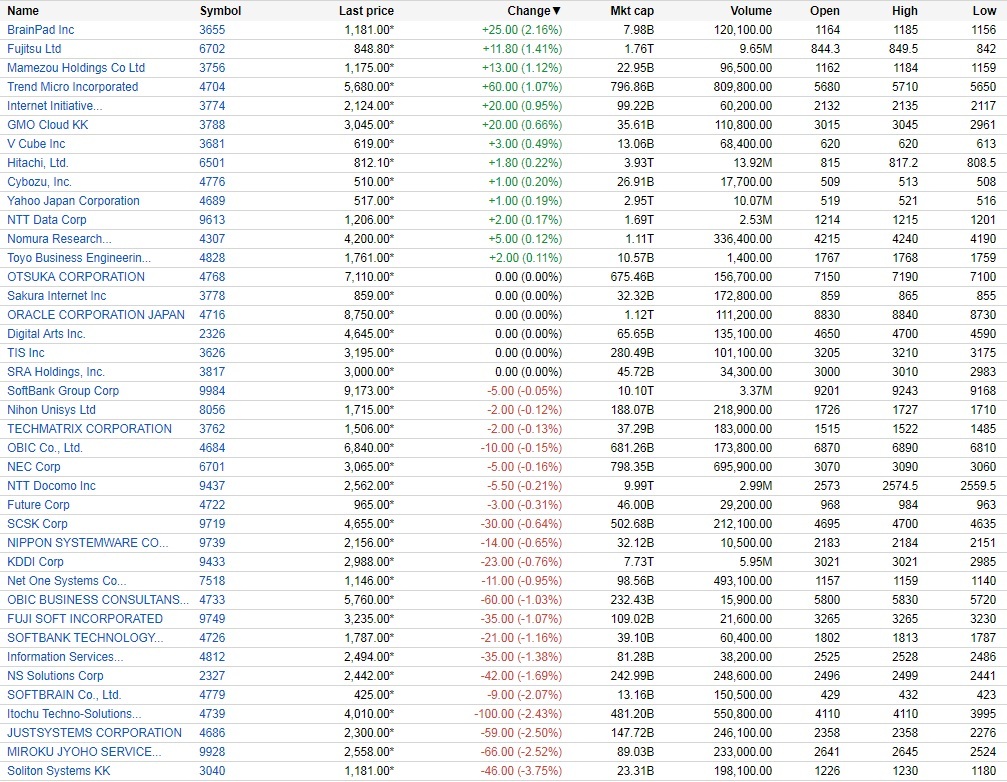
Task: Click ticker symbol 9984
Action: (x=212, y=390)
